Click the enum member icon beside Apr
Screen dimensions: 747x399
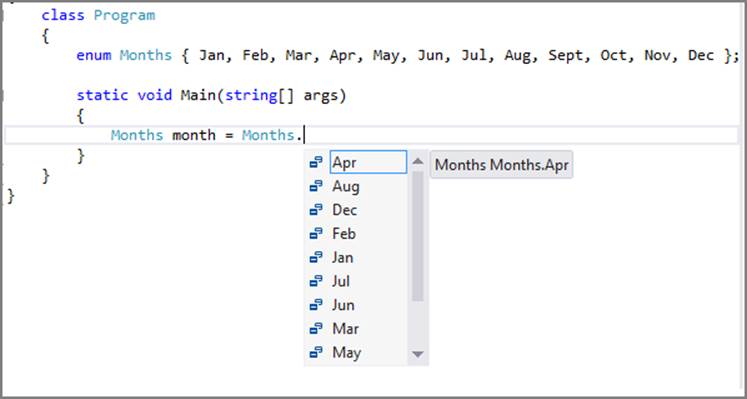[316, 162]
